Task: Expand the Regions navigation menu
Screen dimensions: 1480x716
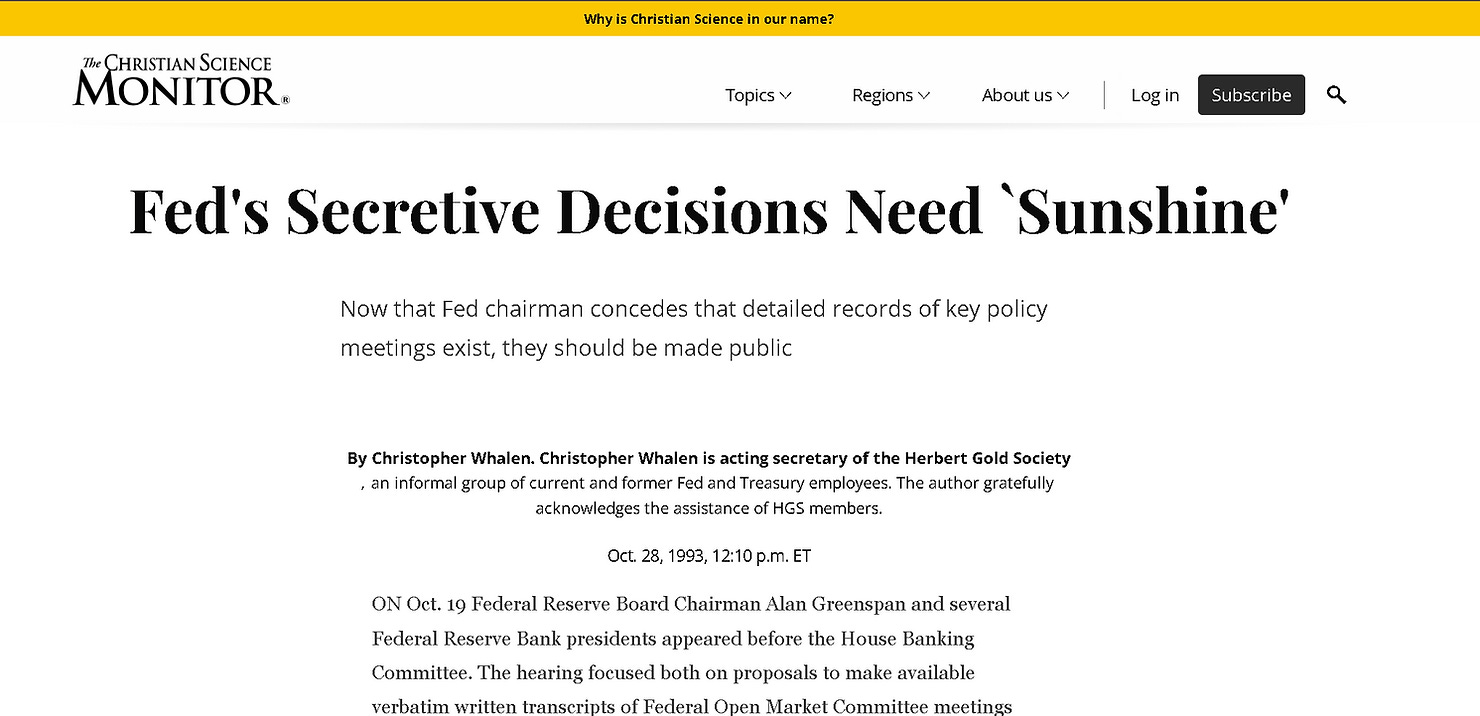Action: (883, 95)
